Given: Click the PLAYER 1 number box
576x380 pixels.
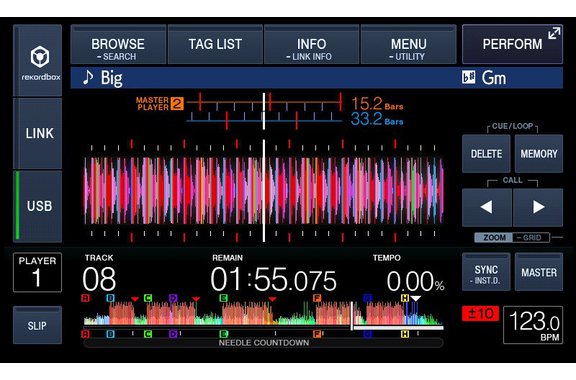Looking at the screenshot, I should click(37, 272).
